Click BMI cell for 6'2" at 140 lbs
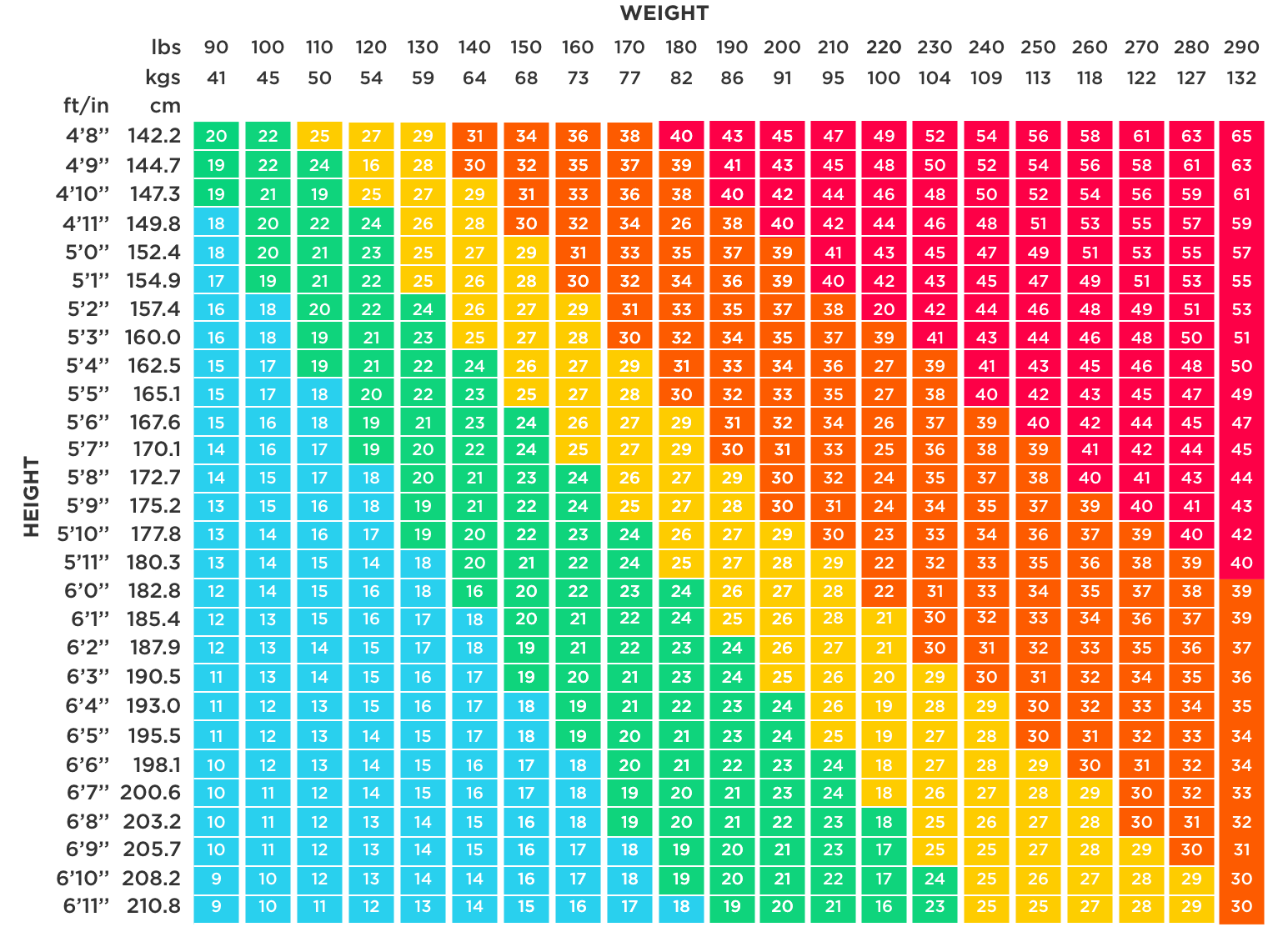The width and height of the screenshot is (1283, 952). (474, 648)
